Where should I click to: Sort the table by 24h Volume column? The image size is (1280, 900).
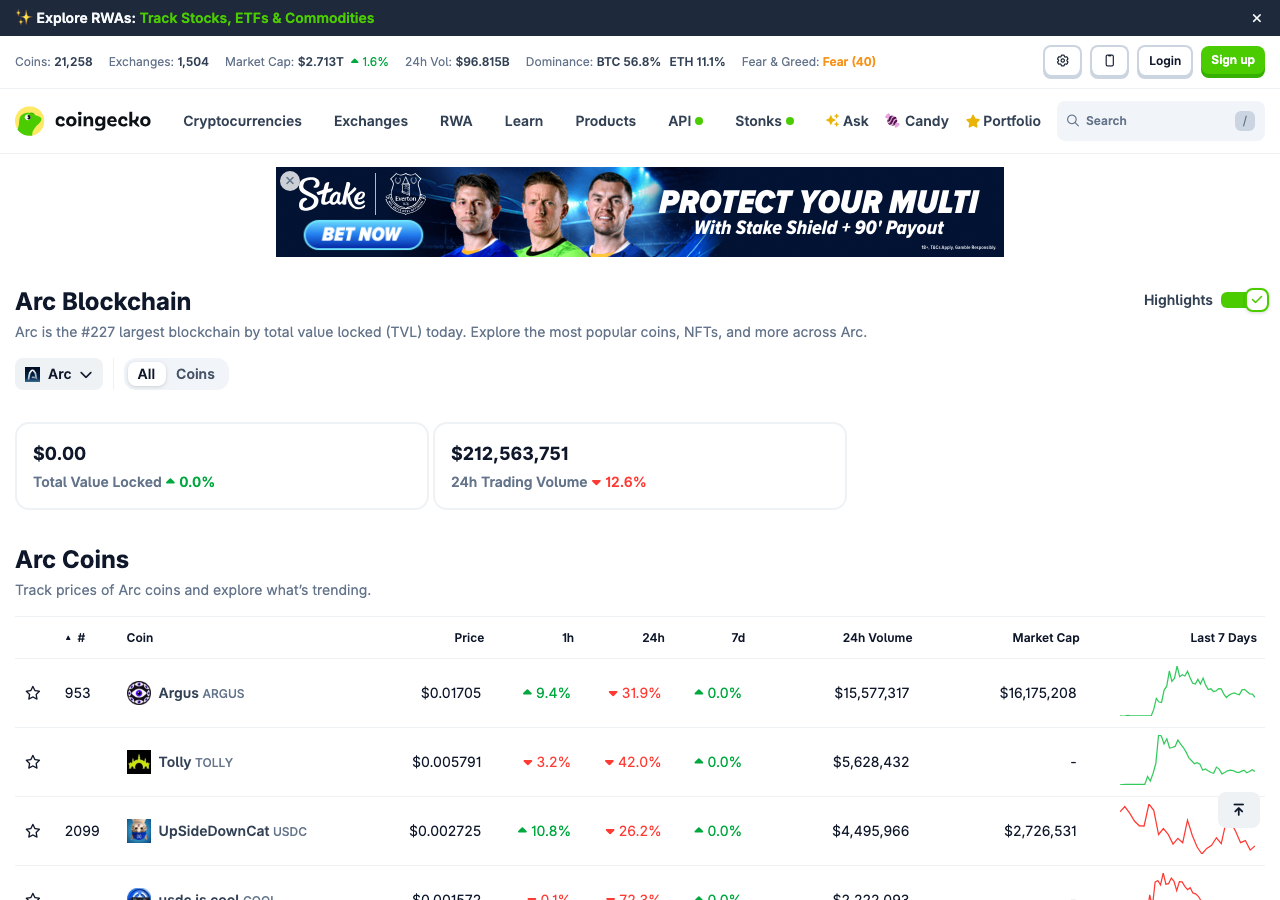point(877,638)
